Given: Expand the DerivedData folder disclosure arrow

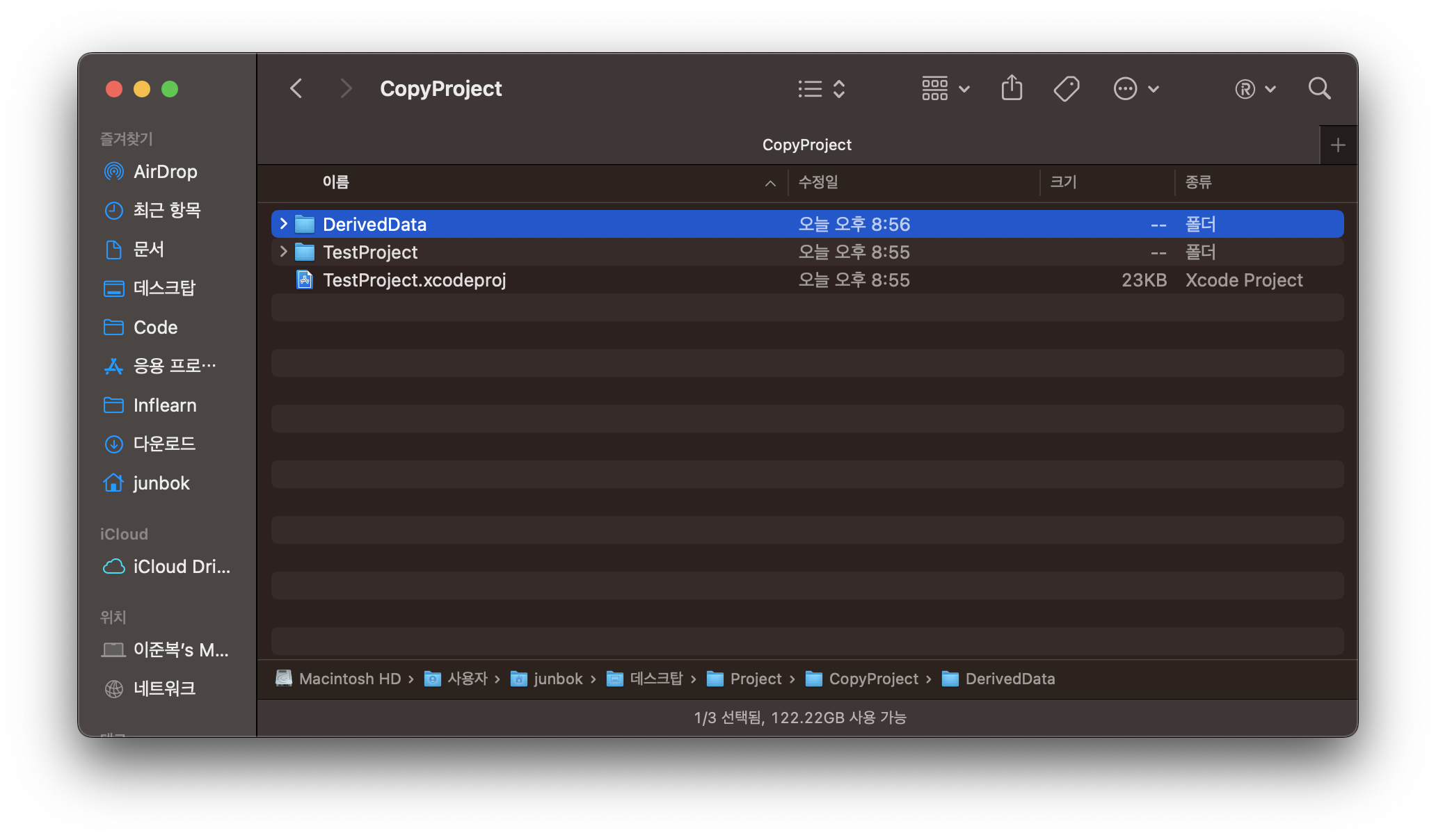Looking at the screenshot, I should coord(283,224).
